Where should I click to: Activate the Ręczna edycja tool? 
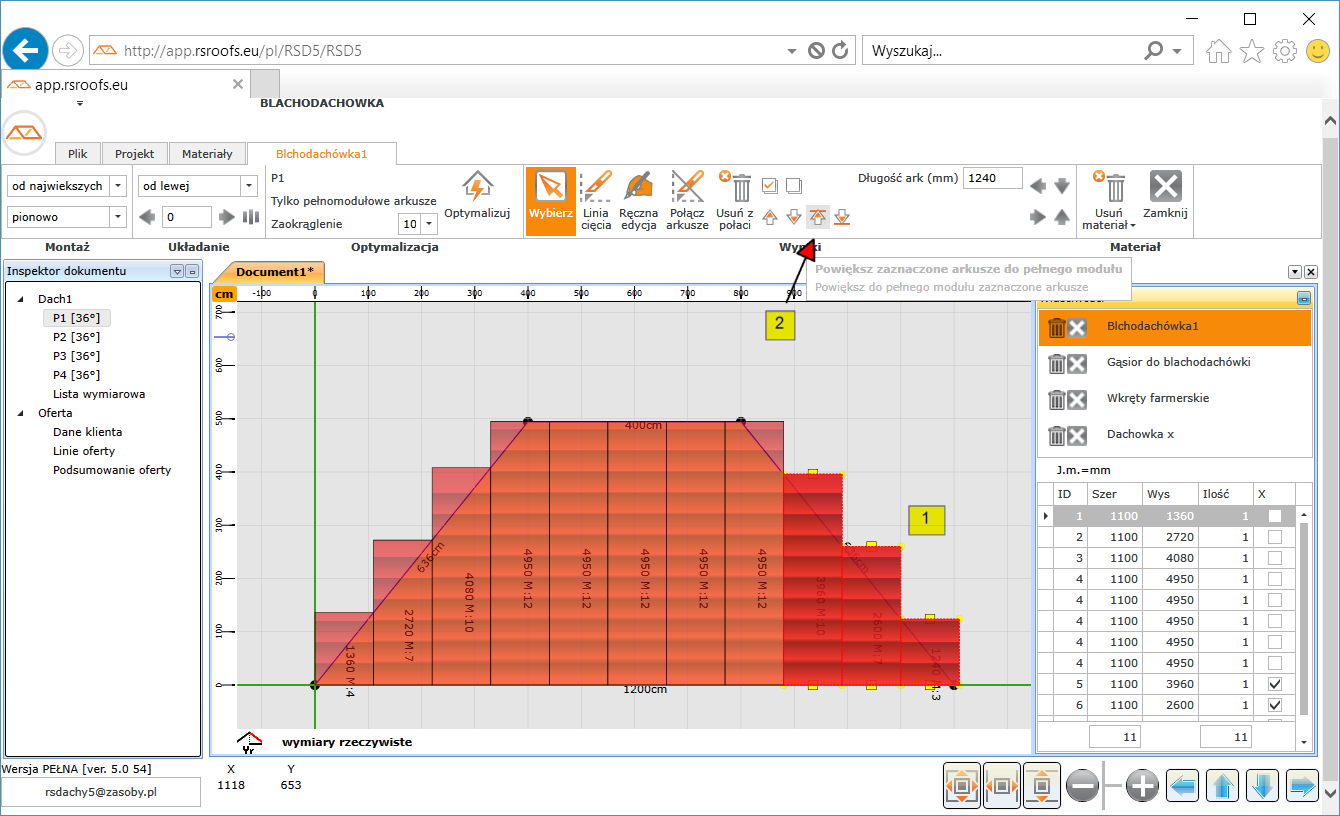[x=638, y=188]
